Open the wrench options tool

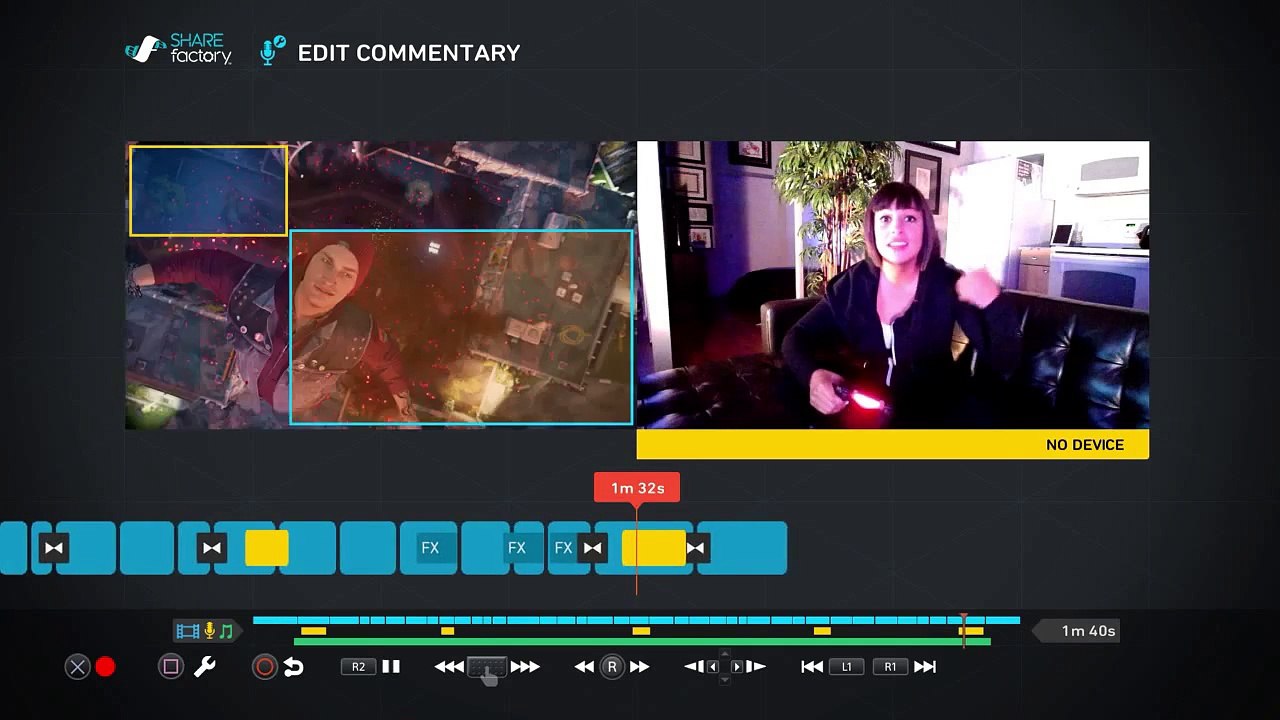[204, 667]
